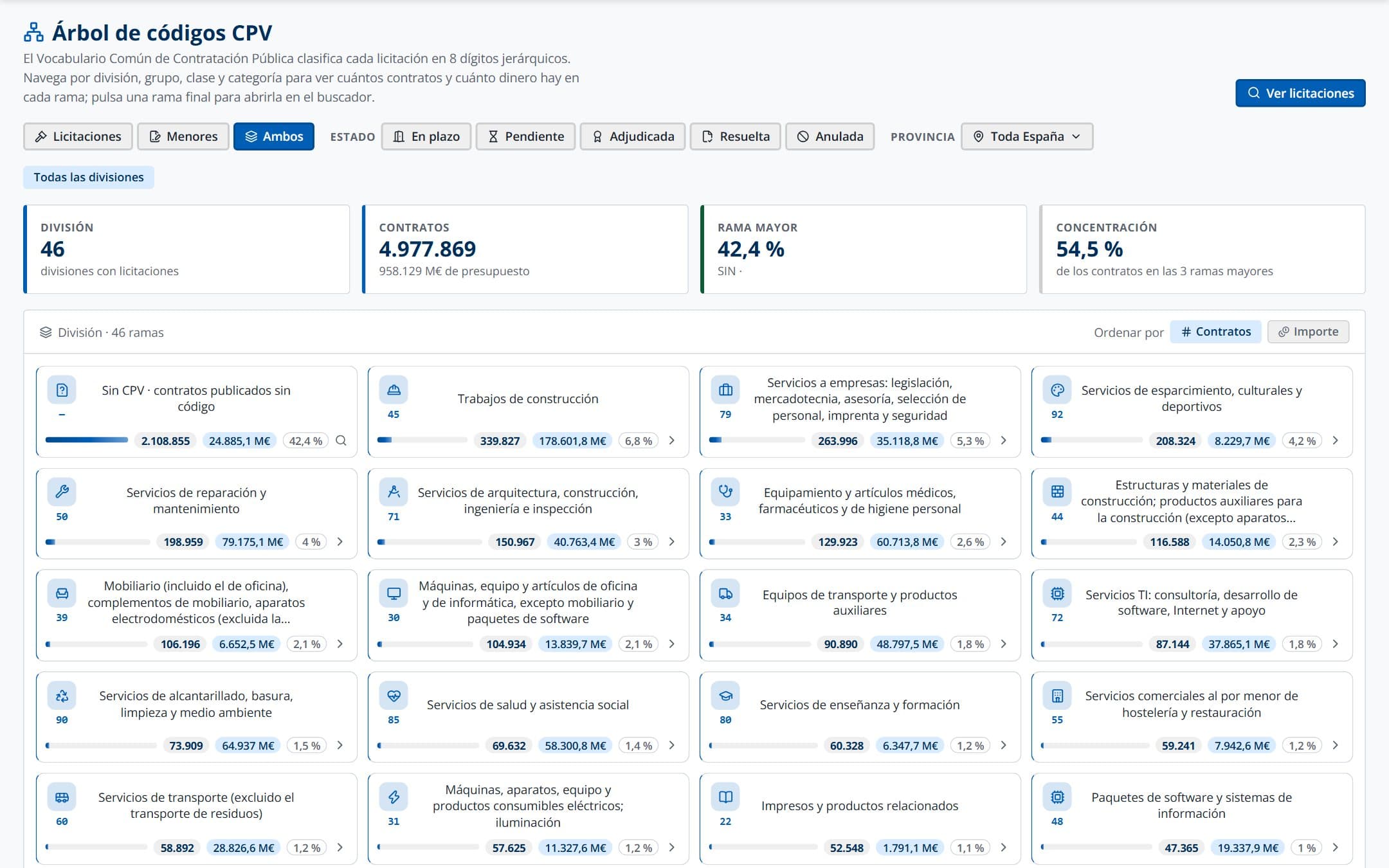Image resolution: width=1389 pixels, height=868 pixels.
Task: Expand Servicios de reparación y mantenimiento chevron
Action: [x=340, y=542]
